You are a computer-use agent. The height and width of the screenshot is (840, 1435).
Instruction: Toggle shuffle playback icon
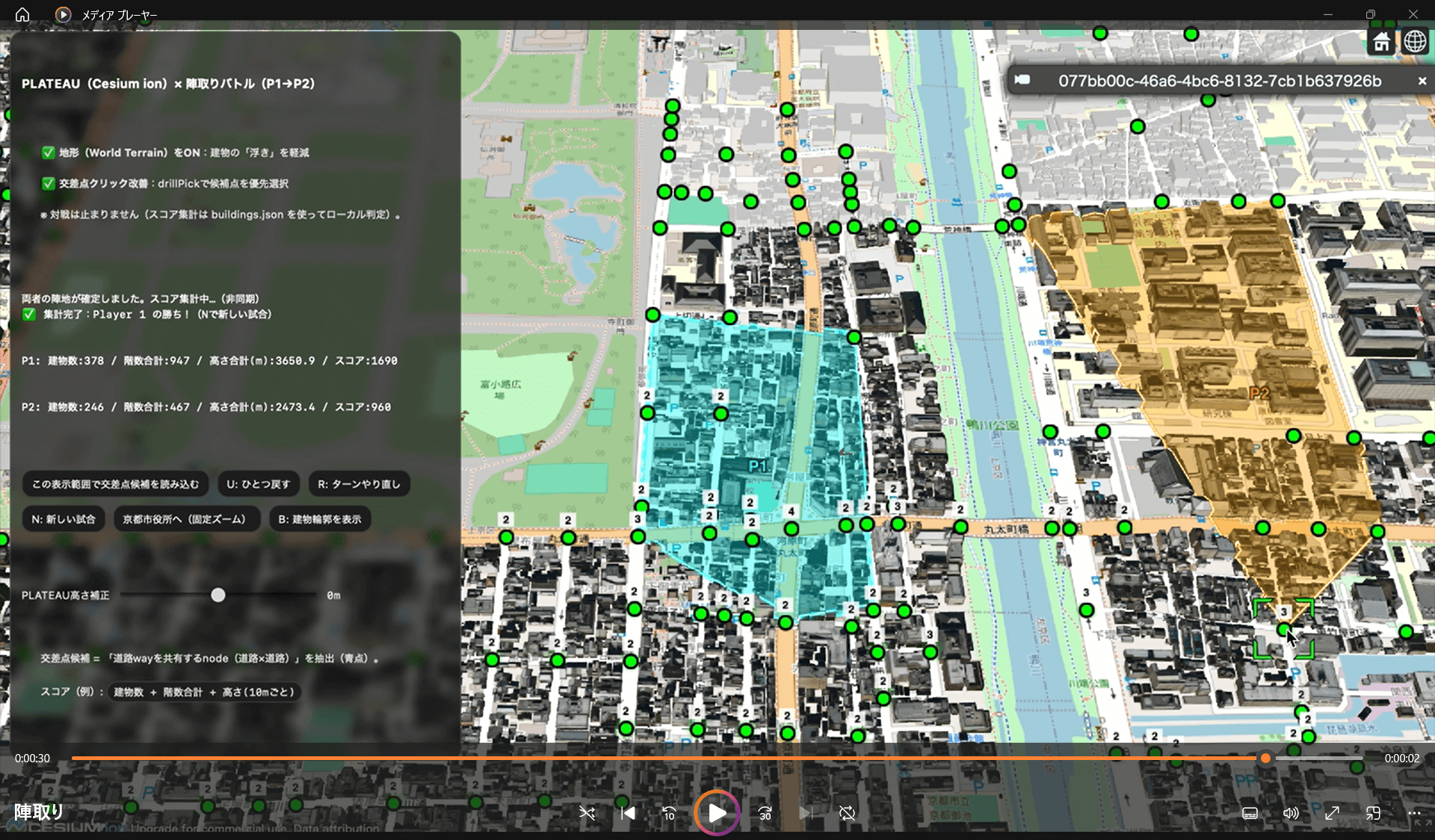tap(587, 813)
